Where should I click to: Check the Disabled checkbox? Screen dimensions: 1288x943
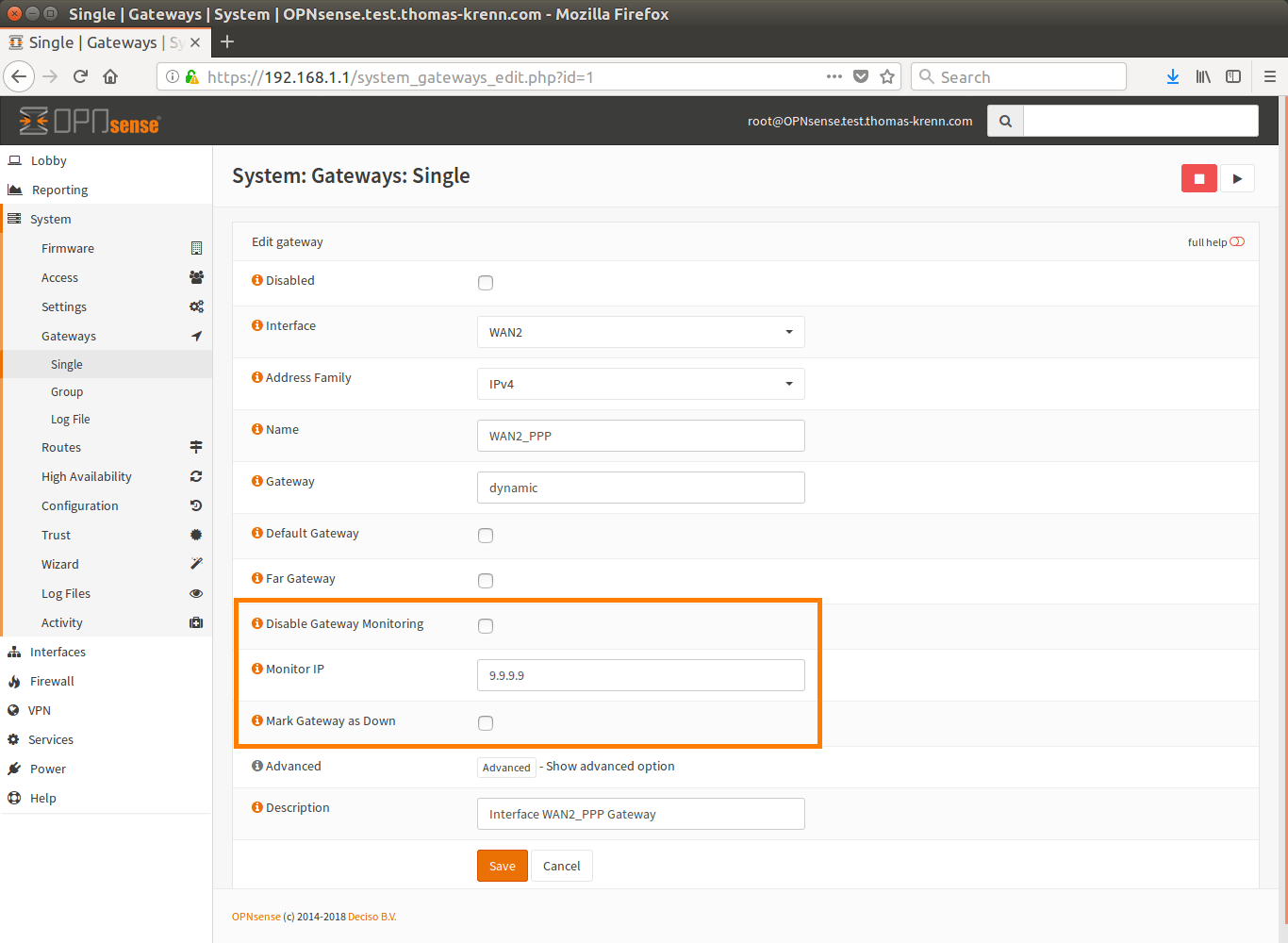coord(486,283)
